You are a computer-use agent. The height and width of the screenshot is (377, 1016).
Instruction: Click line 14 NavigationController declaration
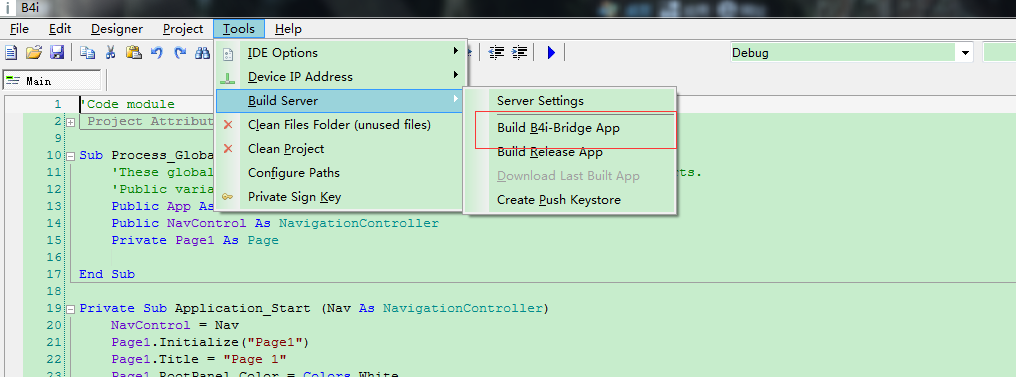(275, 223)
